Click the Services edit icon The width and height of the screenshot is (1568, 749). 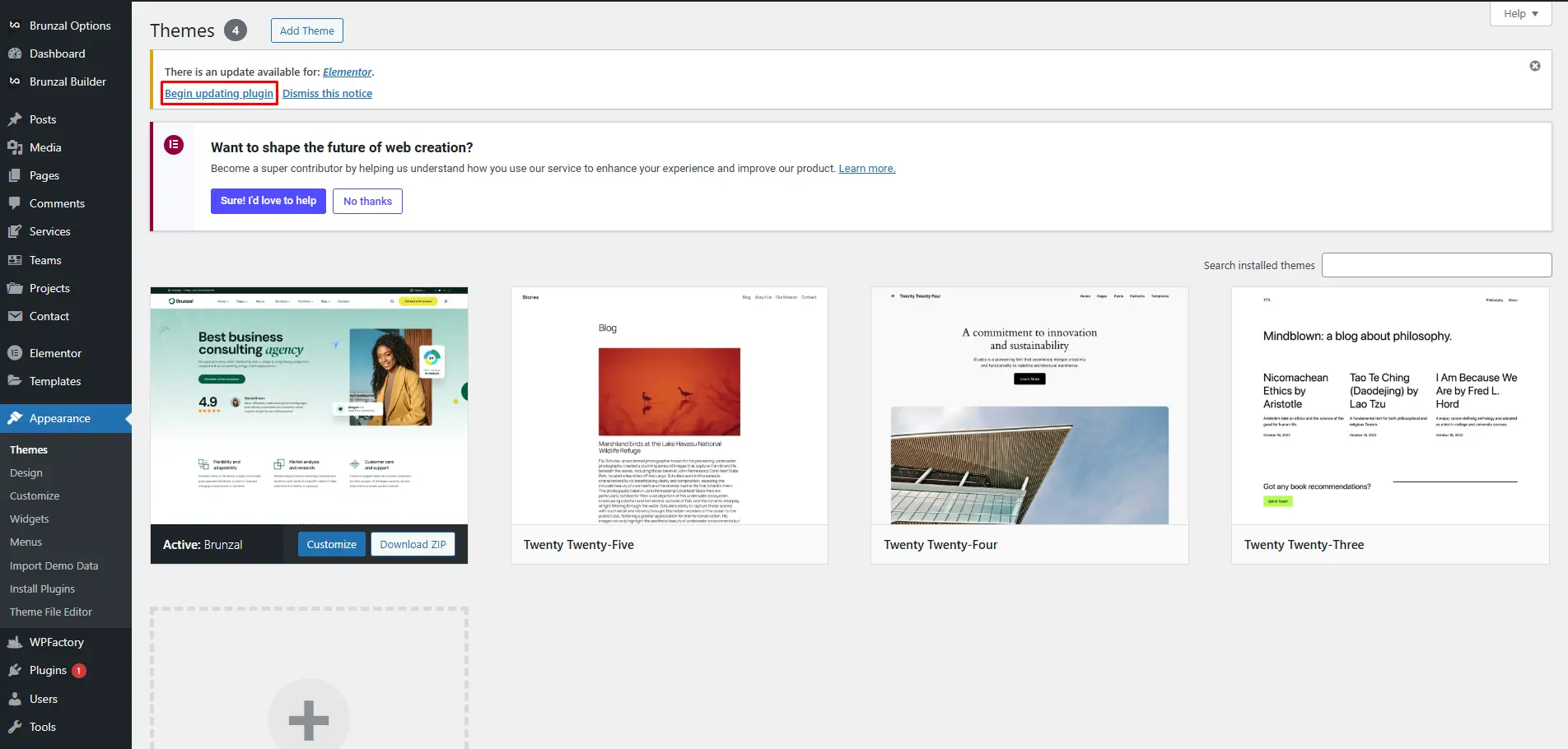tap(15, 231)
